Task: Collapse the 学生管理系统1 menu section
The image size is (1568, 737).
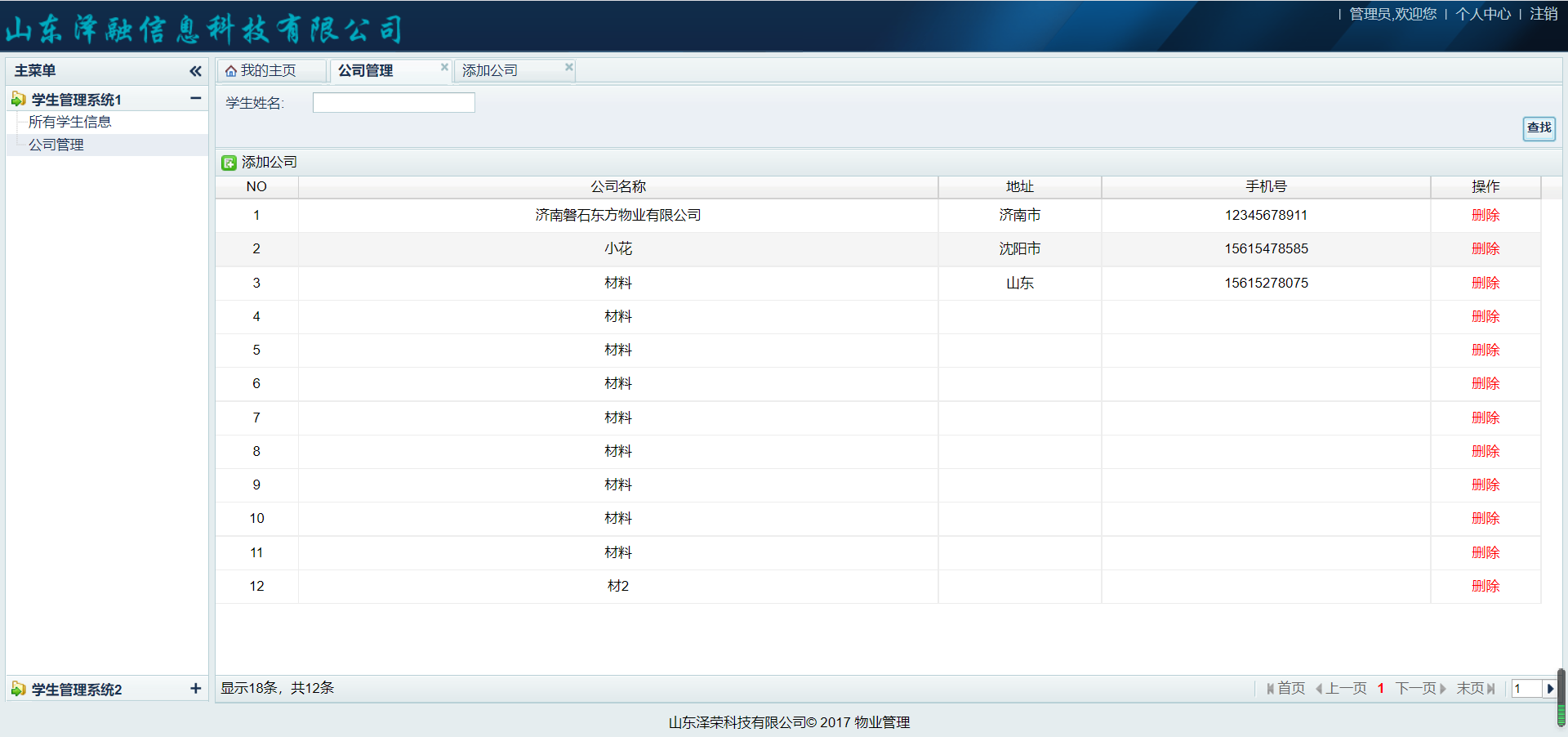Action: point(195,99)
